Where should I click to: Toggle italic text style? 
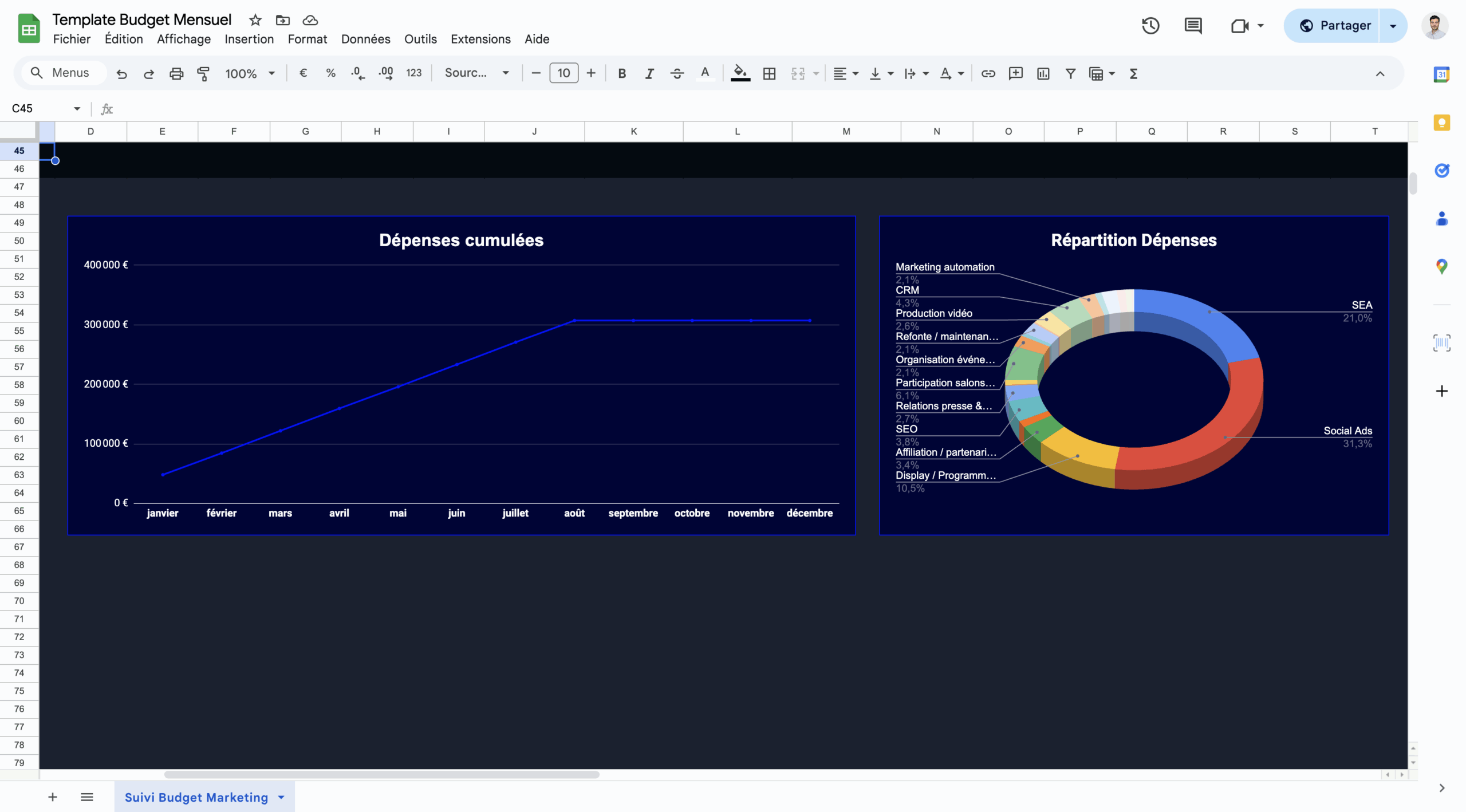pos(649,73)
